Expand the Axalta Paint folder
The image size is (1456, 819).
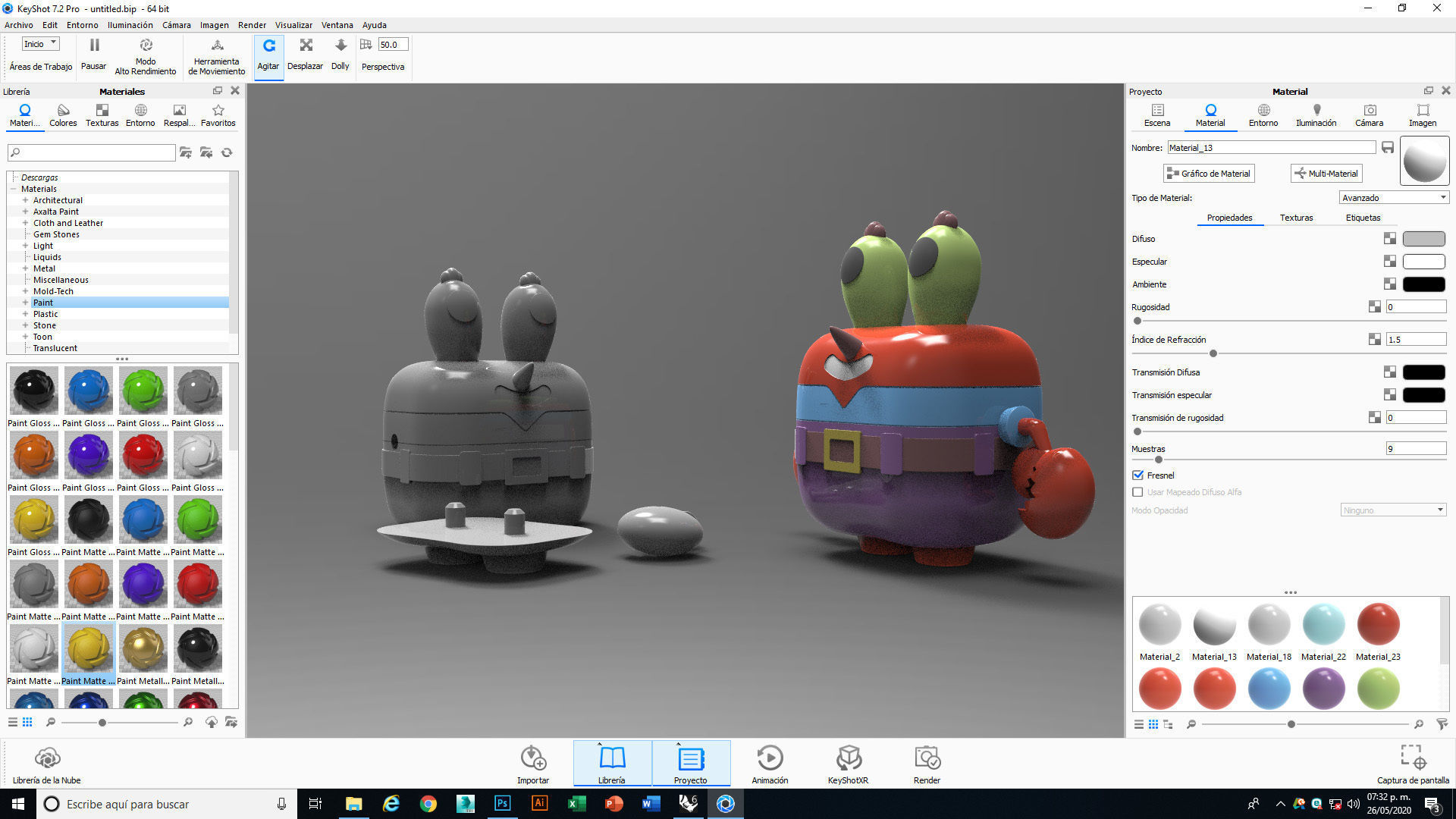25,212
